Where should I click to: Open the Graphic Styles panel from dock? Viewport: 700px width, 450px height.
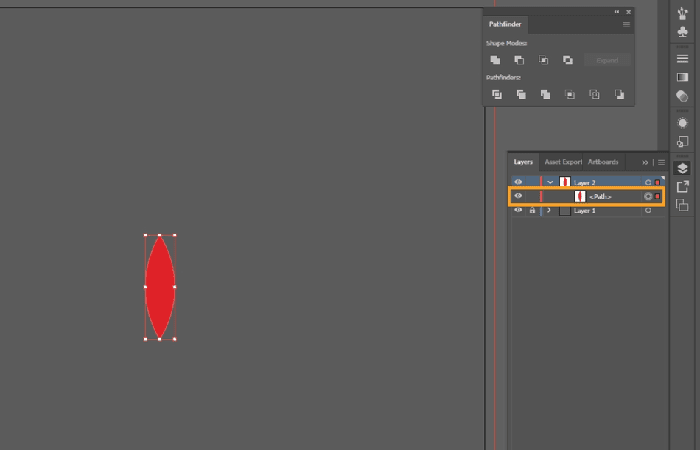point(682,142)
